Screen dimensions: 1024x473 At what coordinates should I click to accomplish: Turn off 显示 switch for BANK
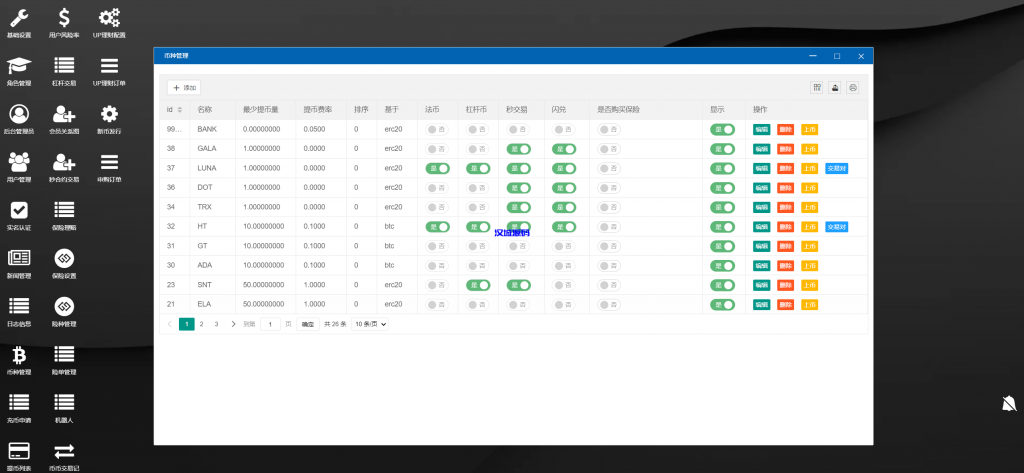[x=722, y=129]
